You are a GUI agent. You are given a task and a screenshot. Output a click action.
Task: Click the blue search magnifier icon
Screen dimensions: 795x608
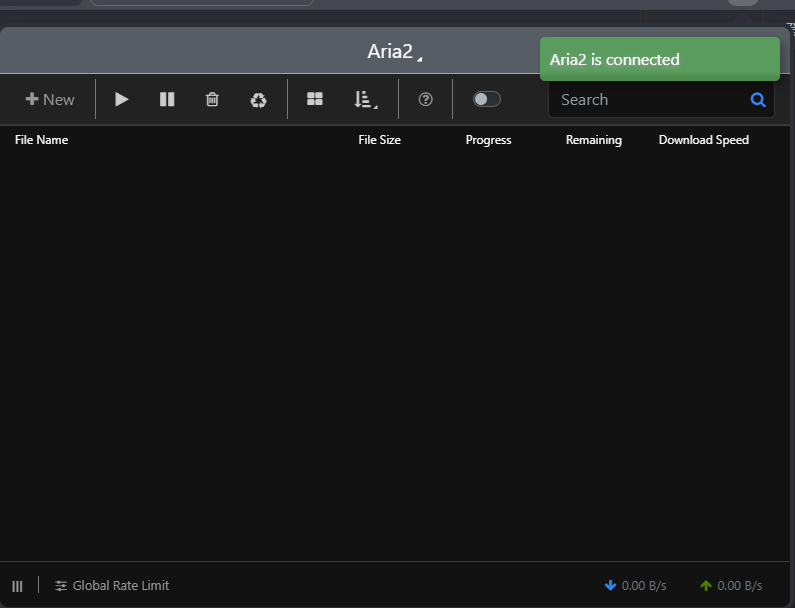pos(758,100)
